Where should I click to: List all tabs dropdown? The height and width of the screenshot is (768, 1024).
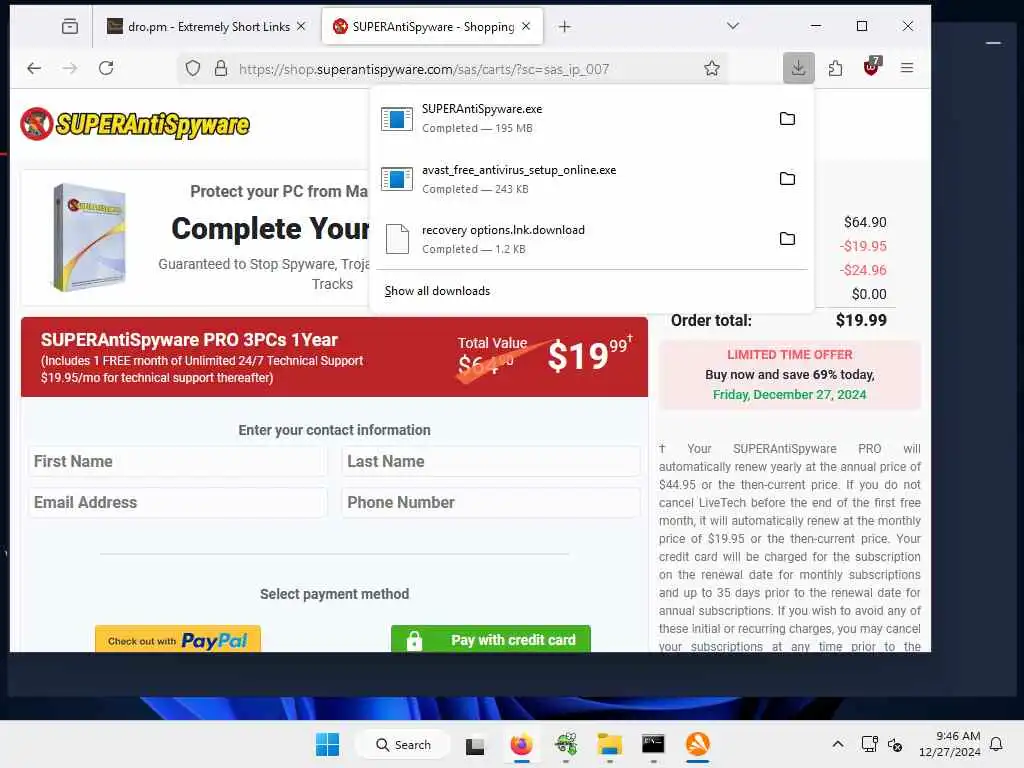[733, 25]
